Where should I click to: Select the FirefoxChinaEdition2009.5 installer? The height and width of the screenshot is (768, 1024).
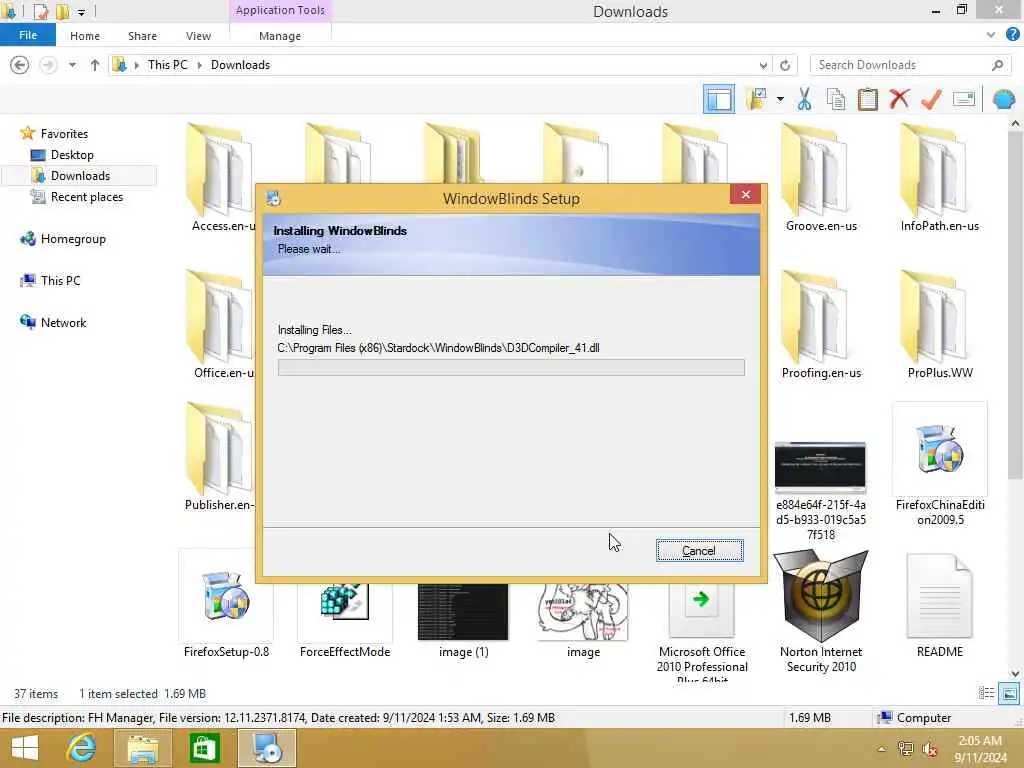click(x=940, y=466)
